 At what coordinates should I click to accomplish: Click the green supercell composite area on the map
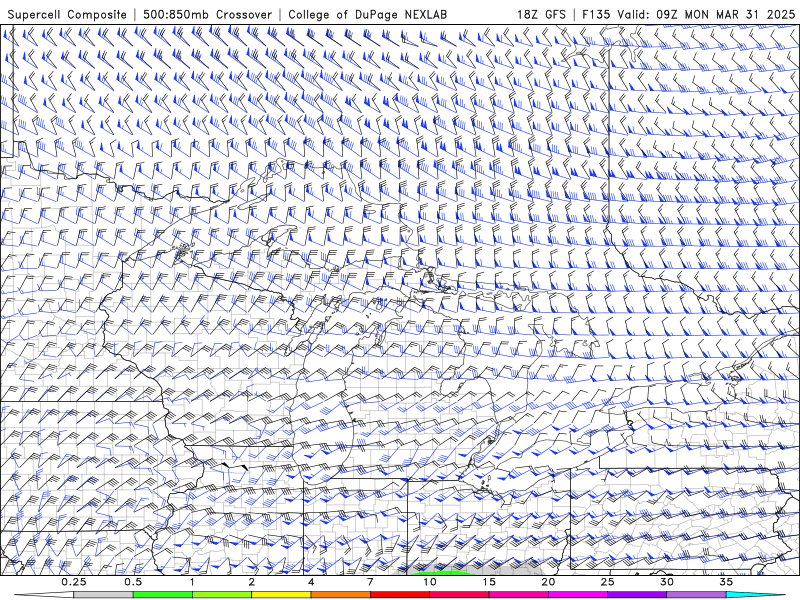tap(445, 573)
